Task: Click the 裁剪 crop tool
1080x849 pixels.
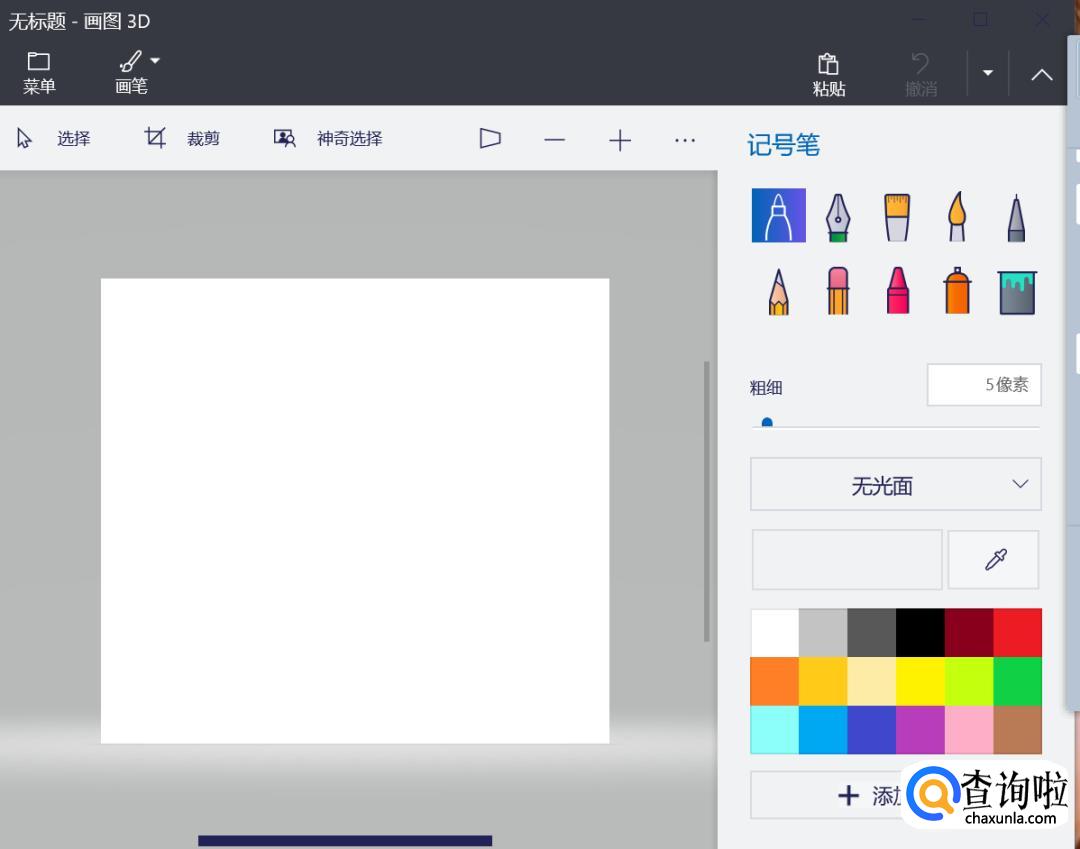Action: [182, 139]
